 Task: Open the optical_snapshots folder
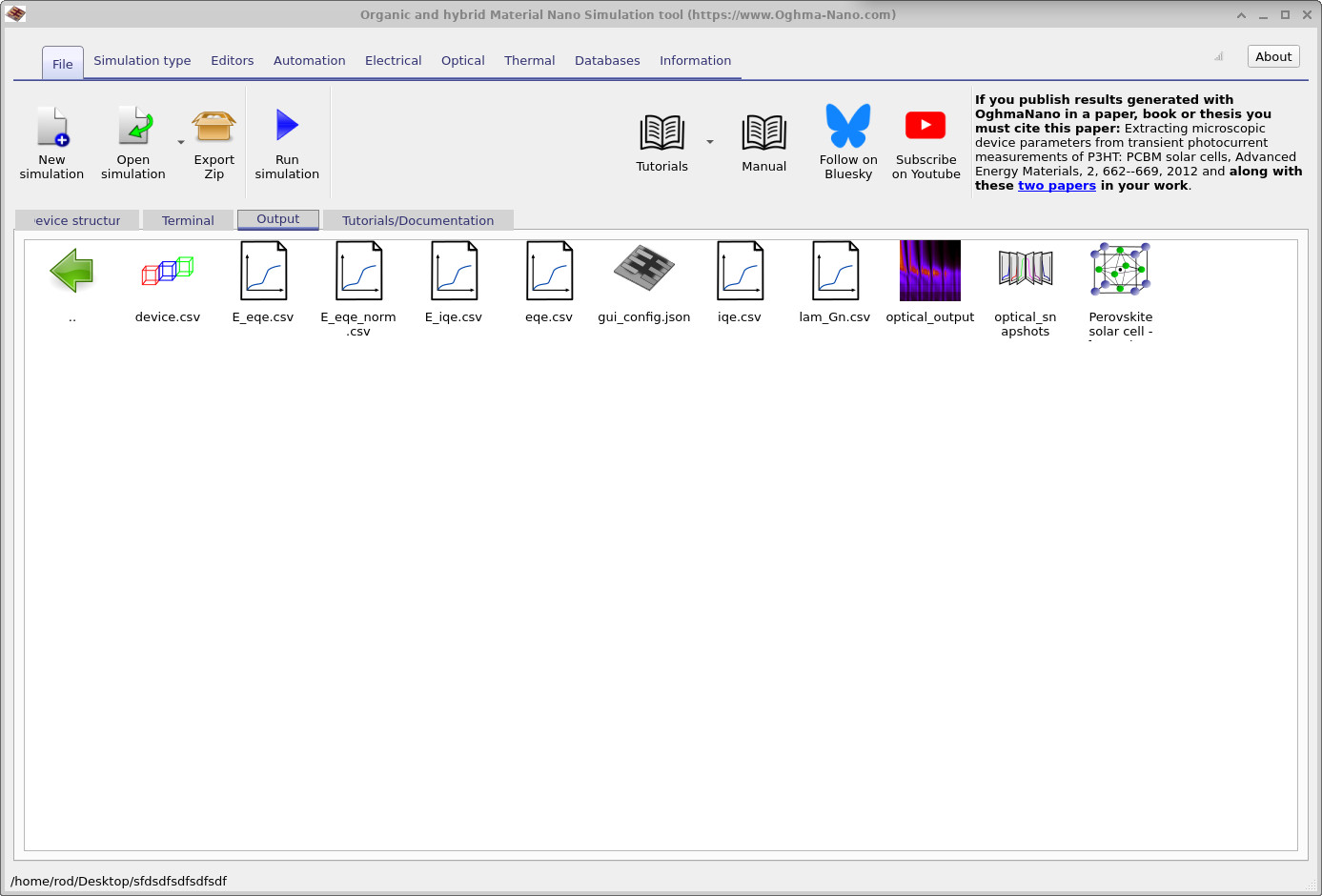(x=1026, y=269)
